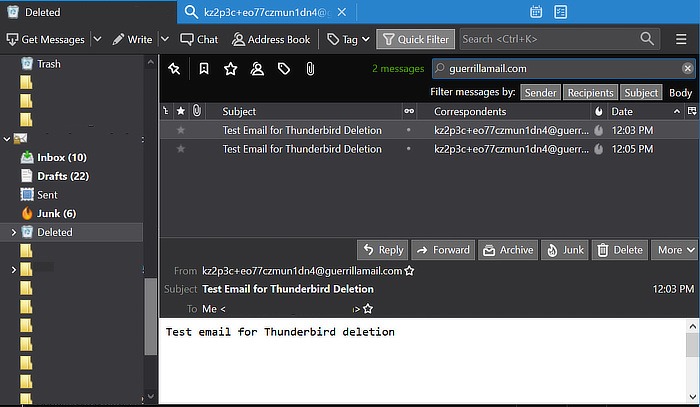Viewport: 700px width, 407px height.
Task: Open the Trash folder
Action: click(48, 64)
